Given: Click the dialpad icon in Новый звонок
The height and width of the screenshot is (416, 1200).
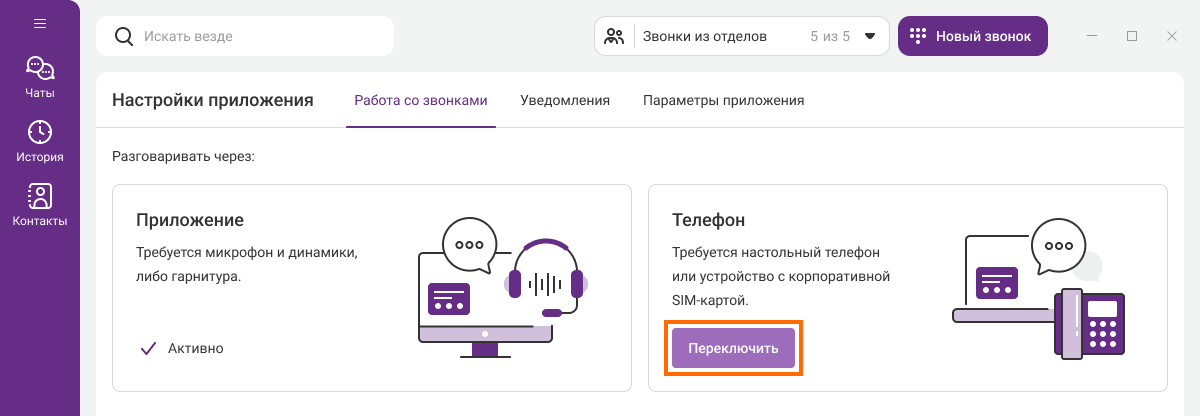Looking at the screenshot, I should click(x=917, y=36).
